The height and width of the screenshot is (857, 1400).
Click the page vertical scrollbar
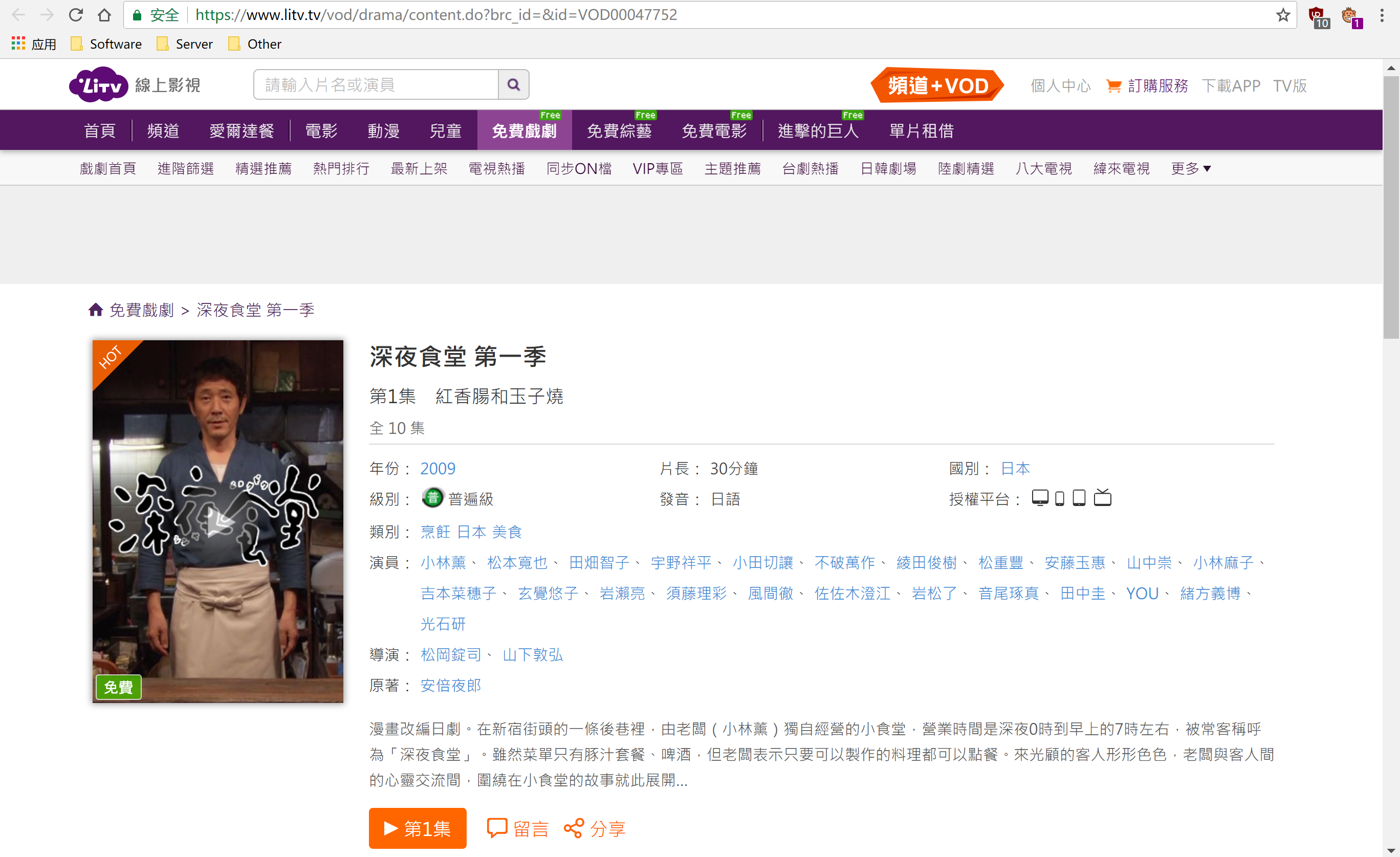tap(1390, 208)
